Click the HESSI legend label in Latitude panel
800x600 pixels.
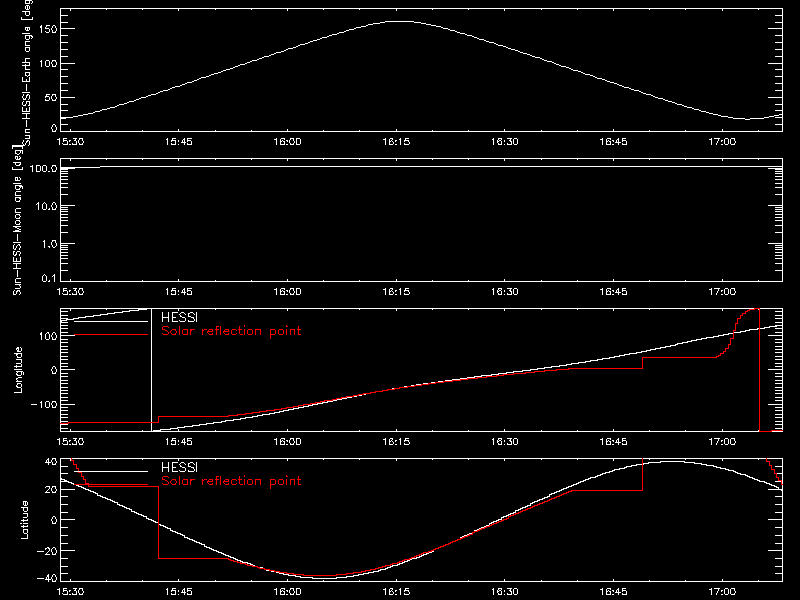point(179,467)
